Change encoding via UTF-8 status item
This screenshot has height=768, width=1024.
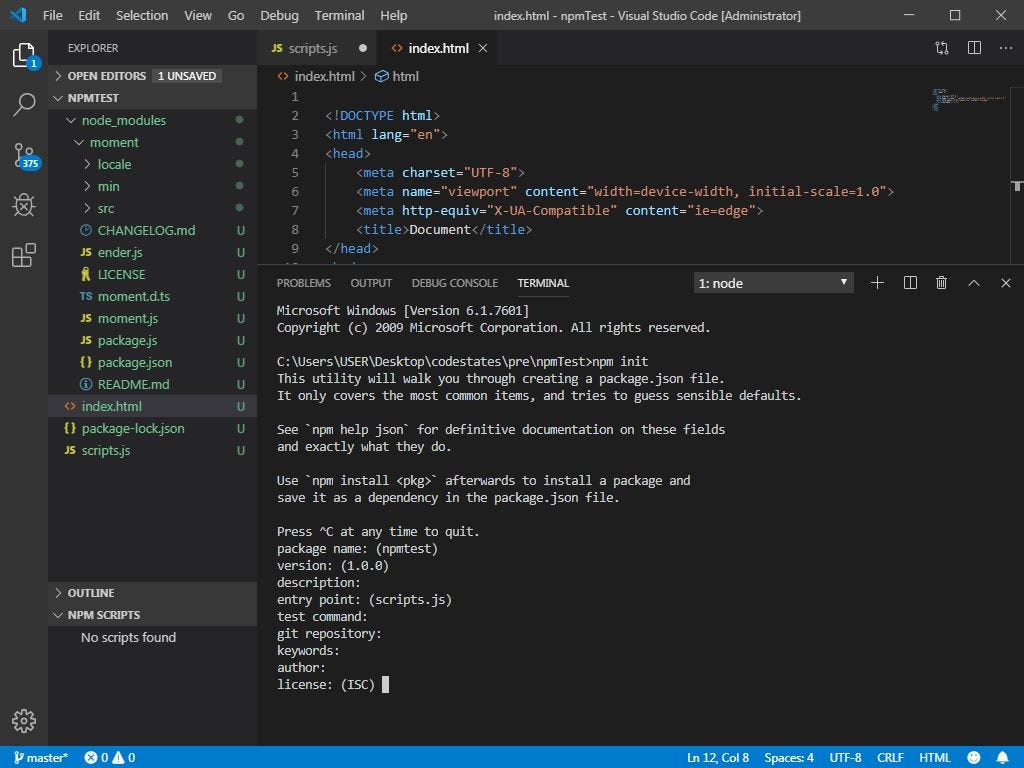click(845, 758)
